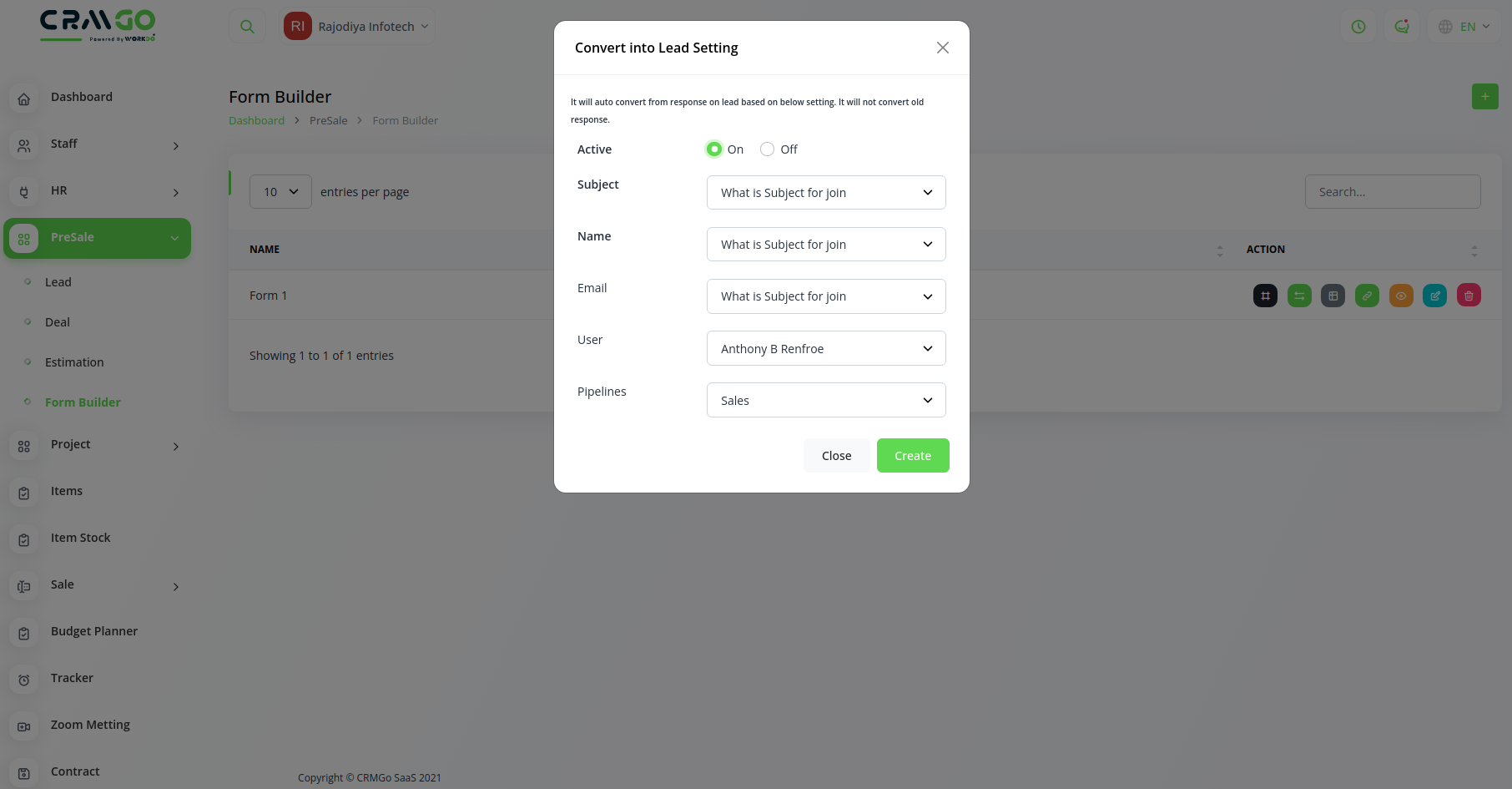Viewport: 1512px width, 789px height.
Task: Click the green chain link icon for Form 1
Action: 1367,296
